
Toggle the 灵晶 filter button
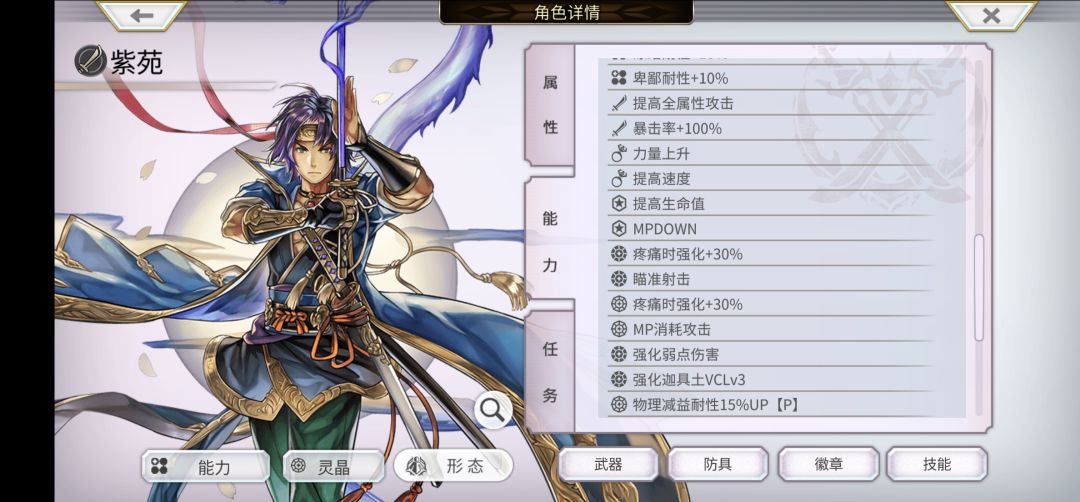coord(333,467)
